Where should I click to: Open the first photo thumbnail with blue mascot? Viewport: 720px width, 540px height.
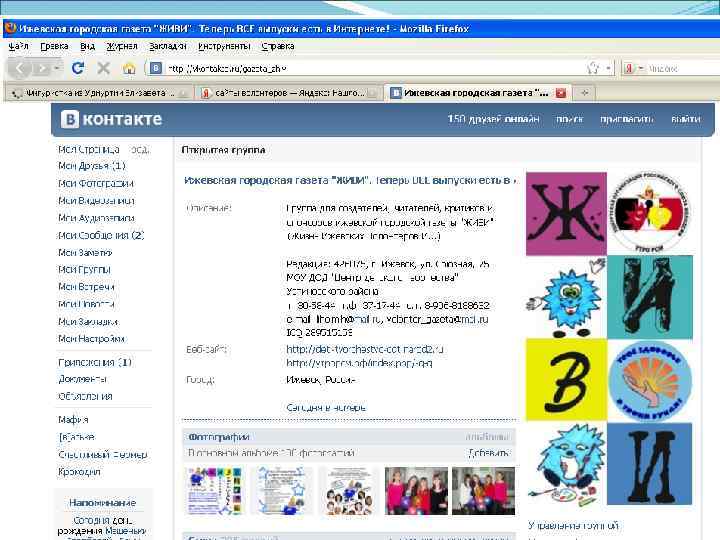214,490
